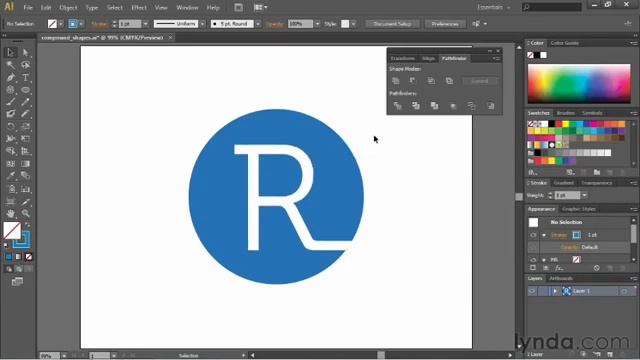Click the Crop pathfinder icon
The width and height of the screenshot is (640, 360).
[x=453, y=106]
